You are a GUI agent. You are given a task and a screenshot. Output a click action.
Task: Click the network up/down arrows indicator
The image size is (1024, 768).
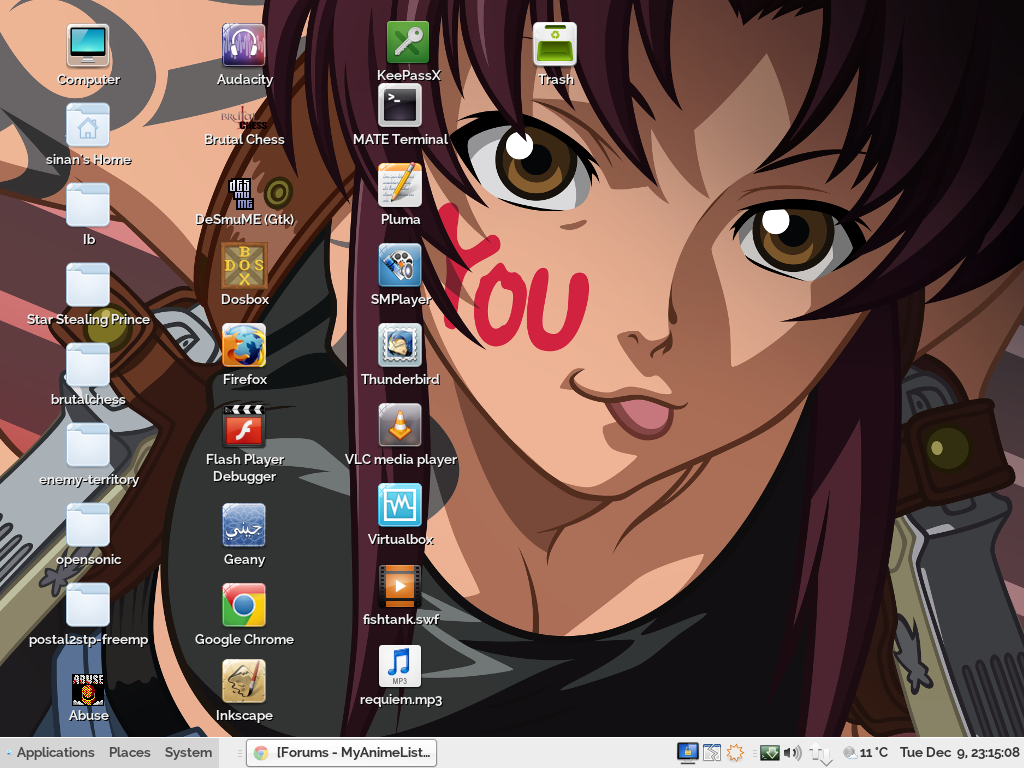(820, 754)
